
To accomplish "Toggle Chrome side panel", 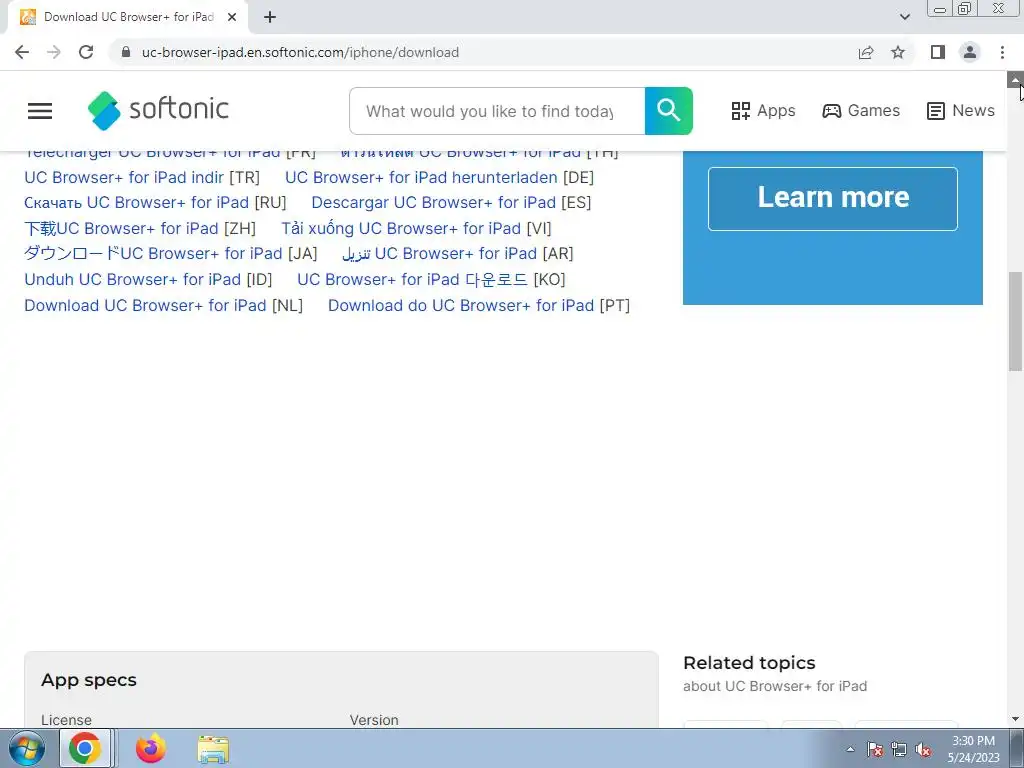I will click(938, 52).
